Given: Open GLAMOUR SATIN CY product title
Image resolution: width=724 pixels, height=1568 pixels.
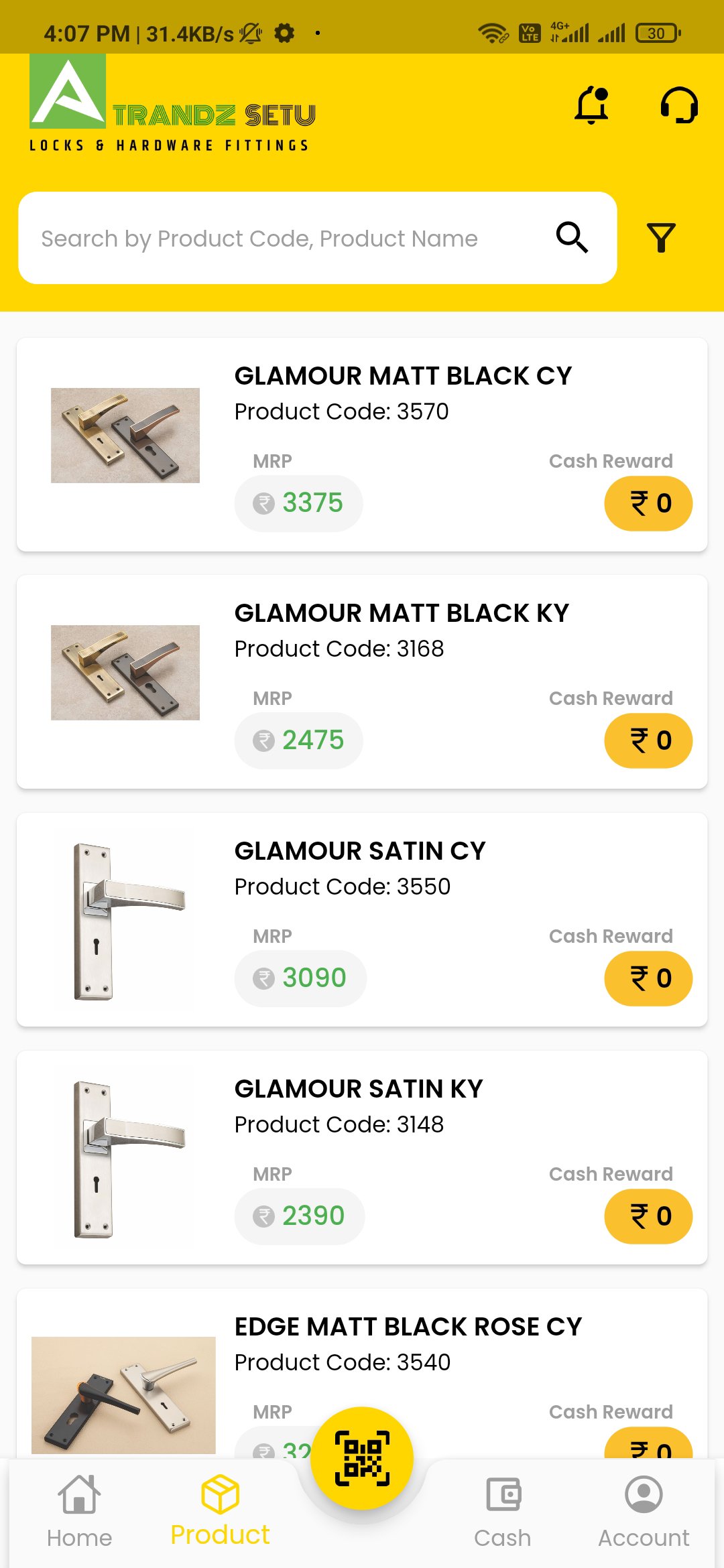Looking at the screenshot, I should click(x=360, y=851).
